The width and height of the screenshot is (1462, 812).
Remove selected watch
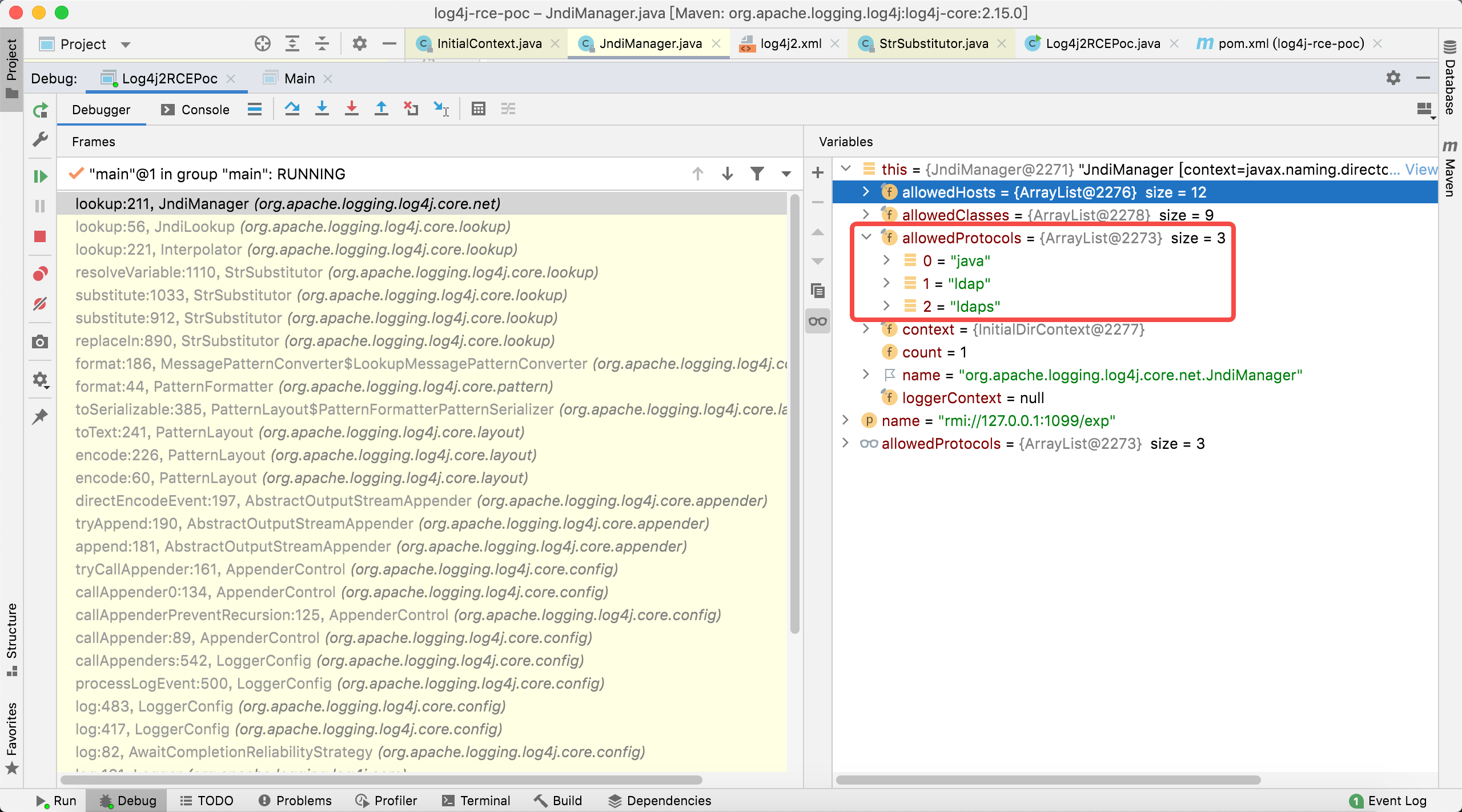818,203
